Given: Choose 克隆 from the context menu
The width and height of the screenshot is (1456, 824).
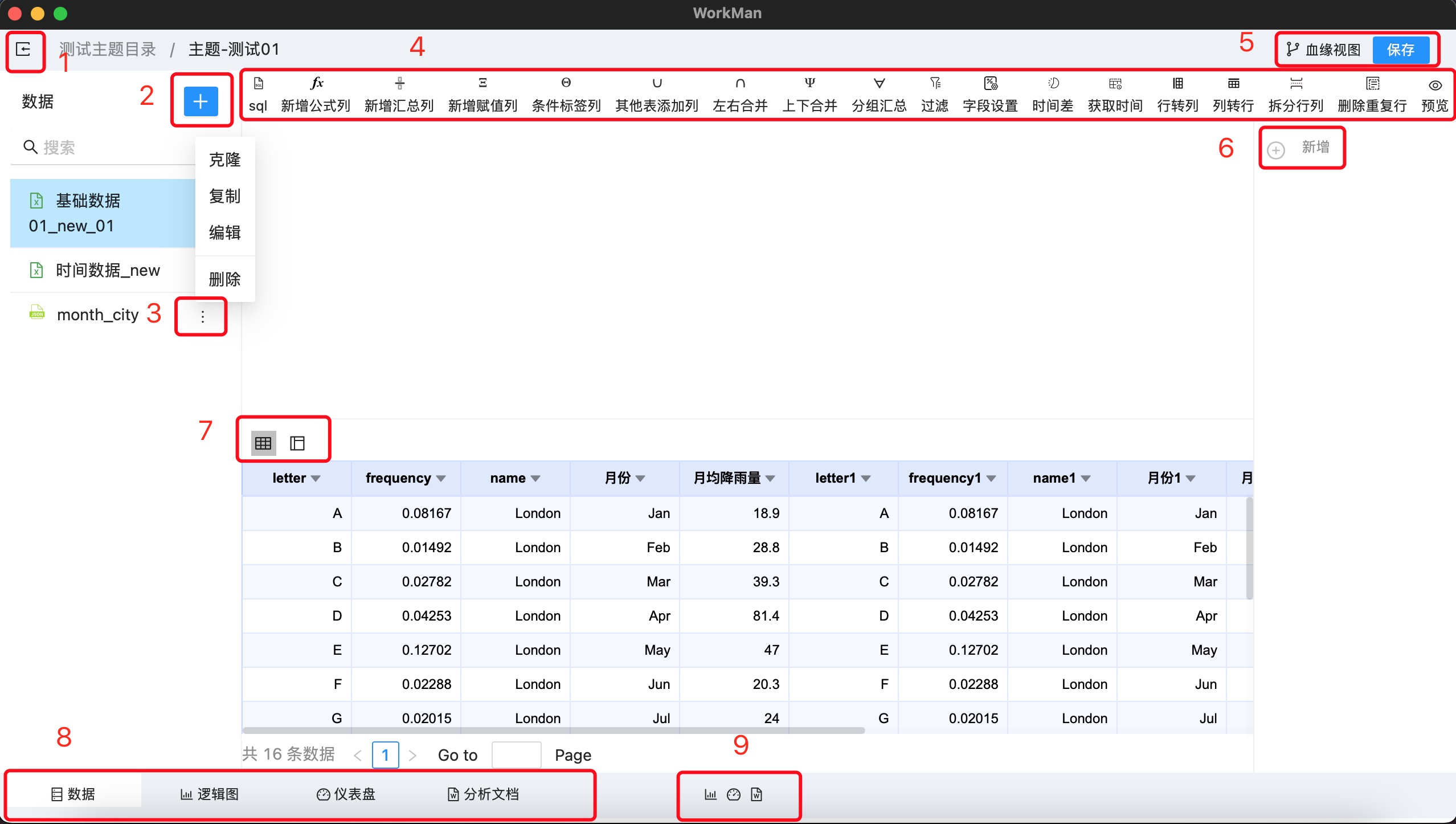Looking at the screenshot, I should click(x=225, y=160).
